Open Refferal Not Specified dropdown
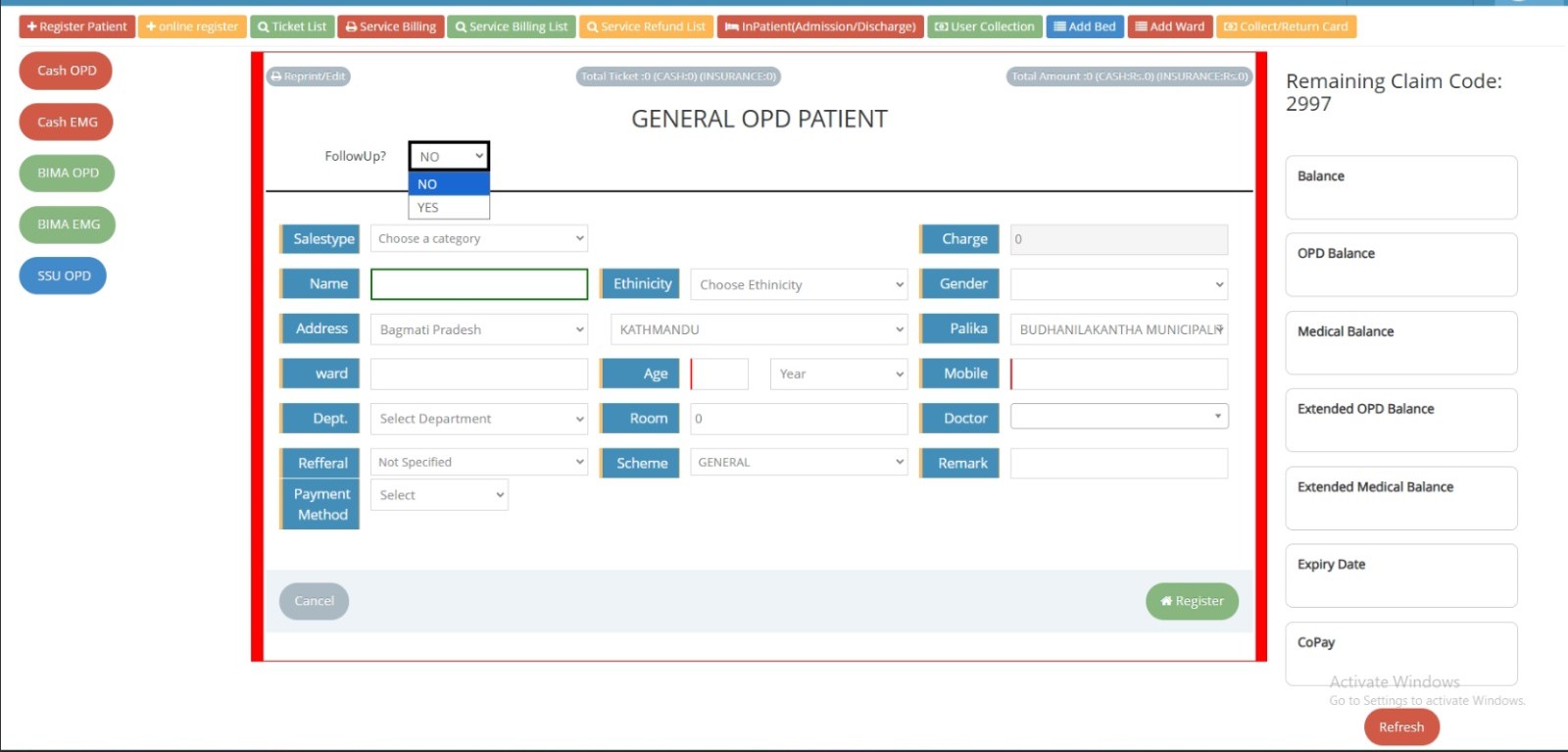The width and height of the screenshot is (1568, 752). (479, 462)
